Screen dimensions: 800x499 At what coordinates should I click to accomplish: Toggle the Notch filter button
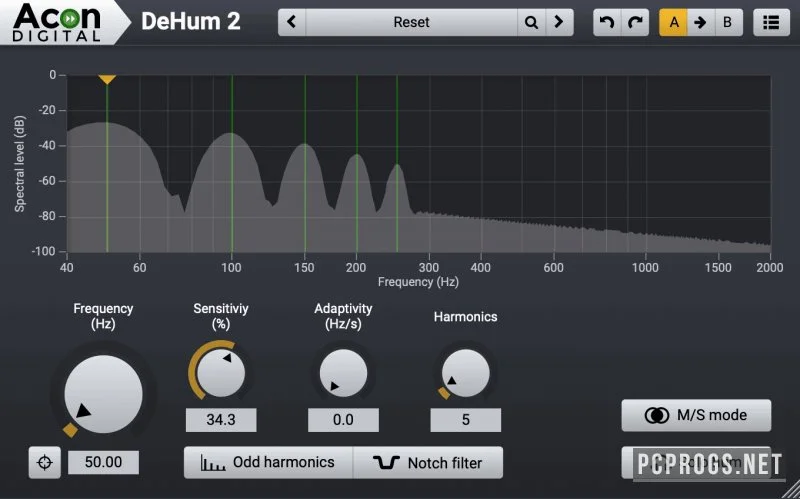pyautogui.click(x=428, y=462)
